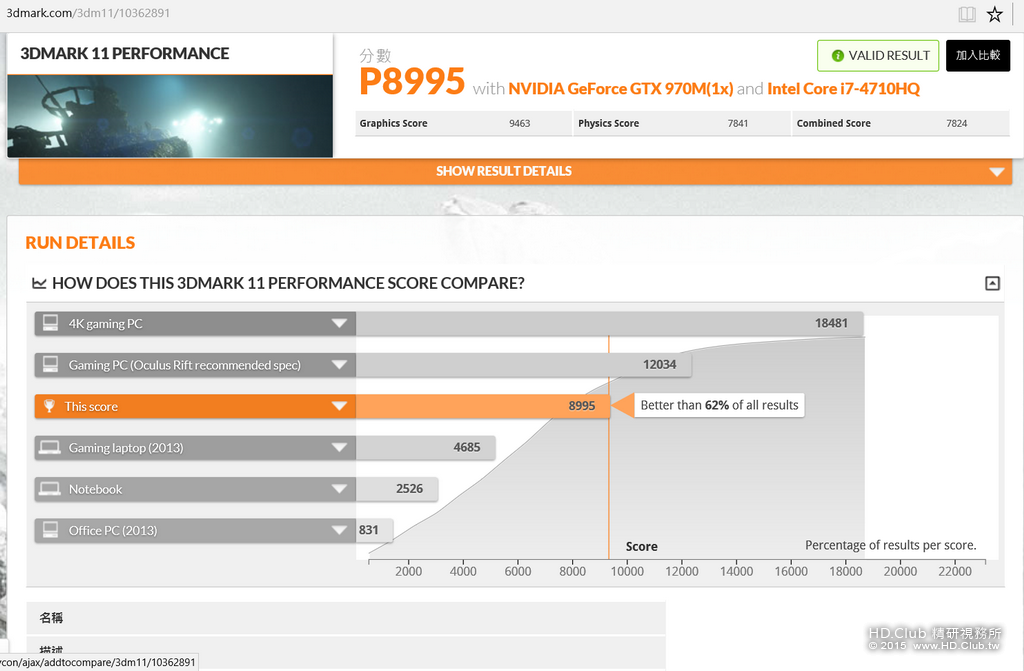Image resolution: width=1024 pixels, height=671 pixels.
Task: Expand Gaming PC Oculus Rift dropdown arrow
Action: [x=339, y=365]
